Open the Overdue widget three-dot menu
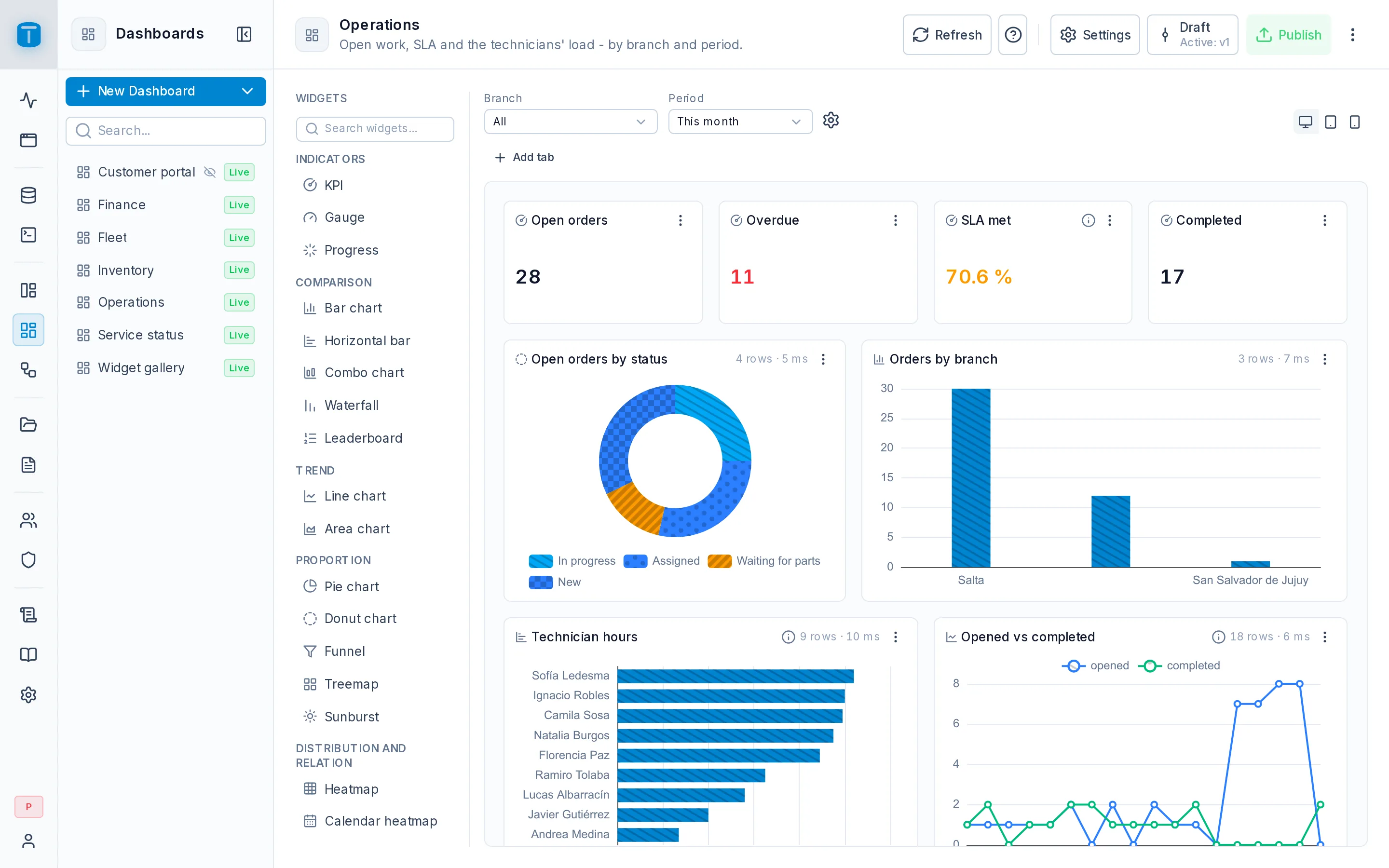1389x868 pixels. 896,220
